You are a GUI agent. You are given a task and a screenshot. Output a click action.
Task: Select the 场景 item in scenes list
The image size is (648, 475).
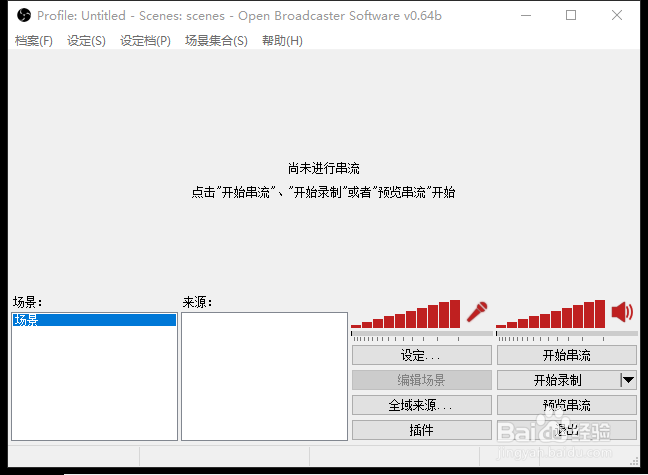pyautogui.click(x=94, y=320)
